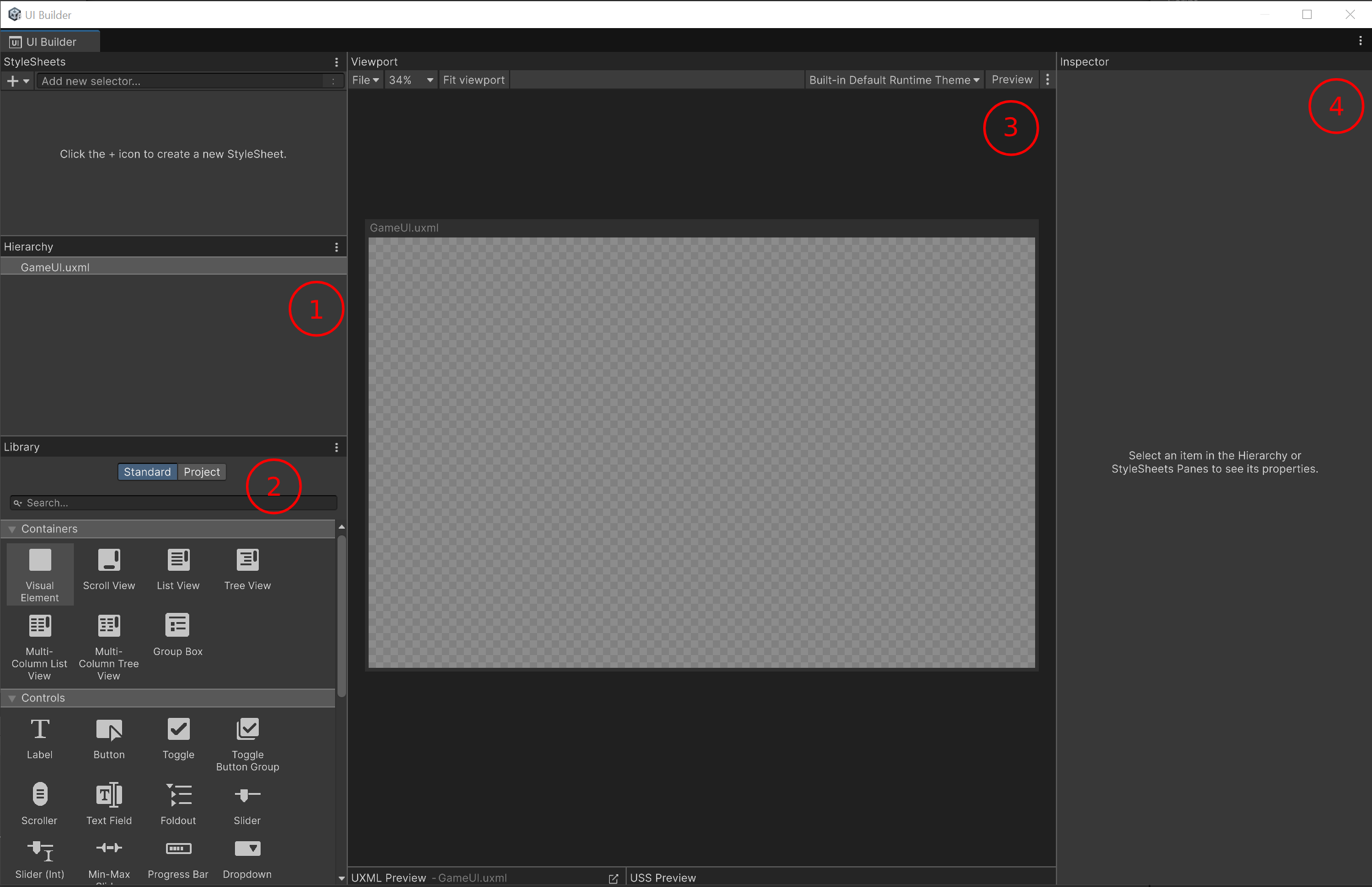The height and width of the screenshot is (887, 1372).
Task: Open the File menu in the Viewport
Action: click(x=364, y=79)
